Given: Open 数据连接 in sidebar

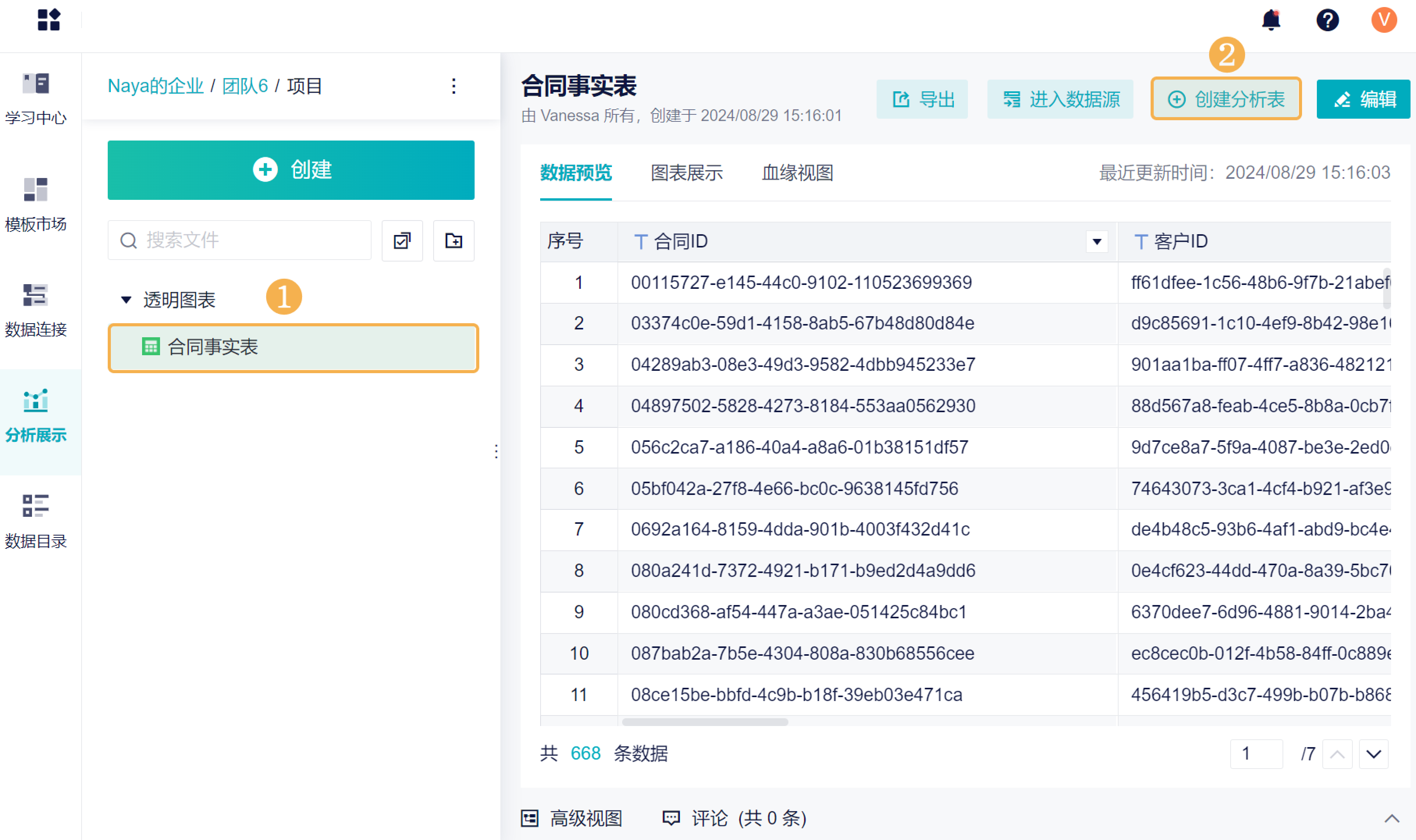Looking at the screenshot, I should tap(36, 311).
